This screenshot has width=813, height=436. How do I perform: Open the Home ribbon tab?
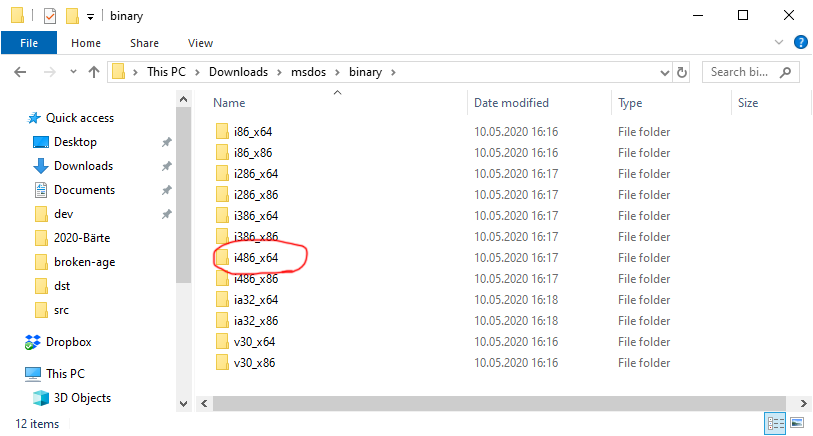(x=86, y=43)
